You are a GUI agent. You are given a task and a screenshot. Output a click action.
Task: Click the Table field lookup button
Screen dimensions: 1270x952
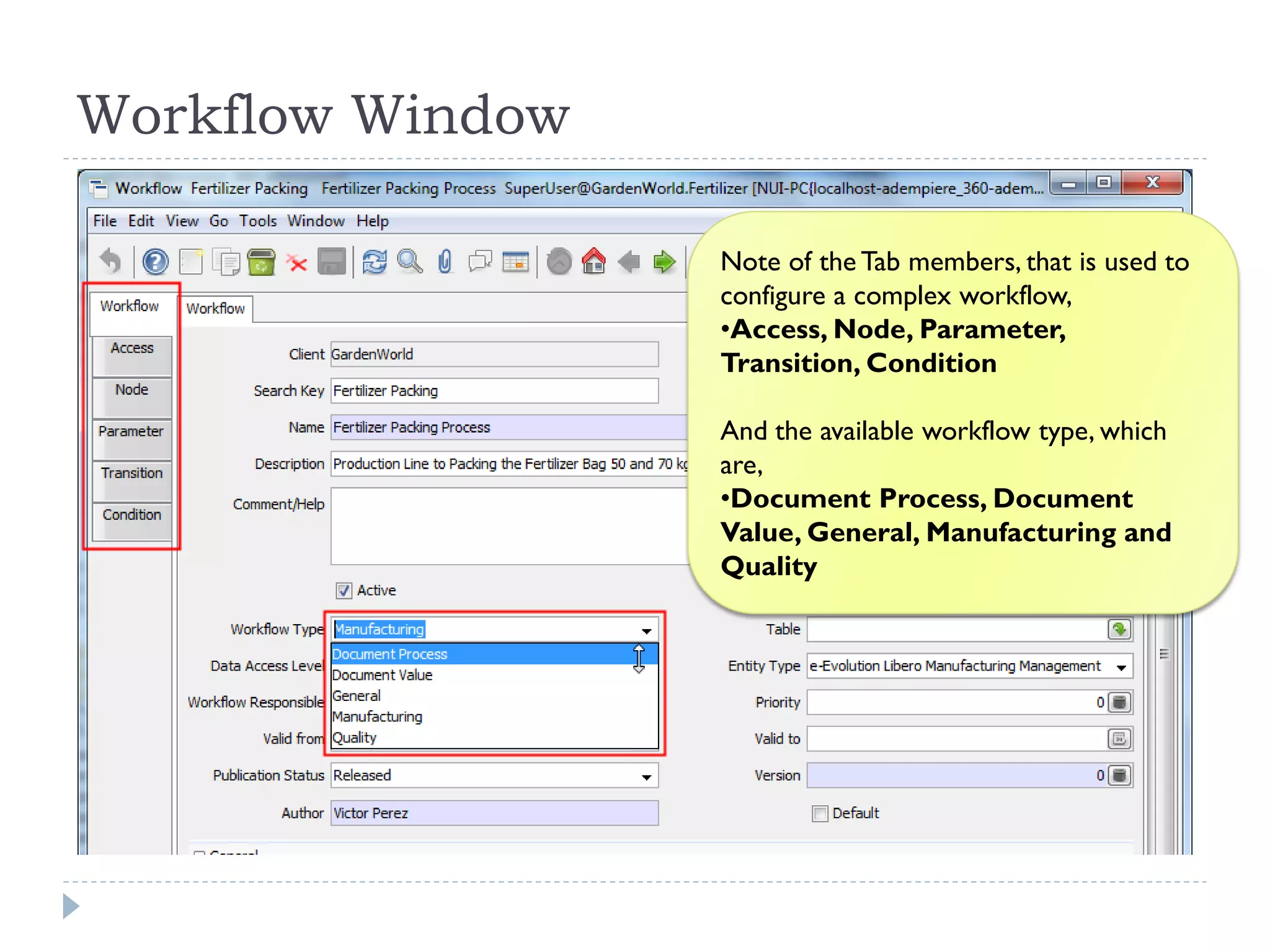(x=1119, y=630)
